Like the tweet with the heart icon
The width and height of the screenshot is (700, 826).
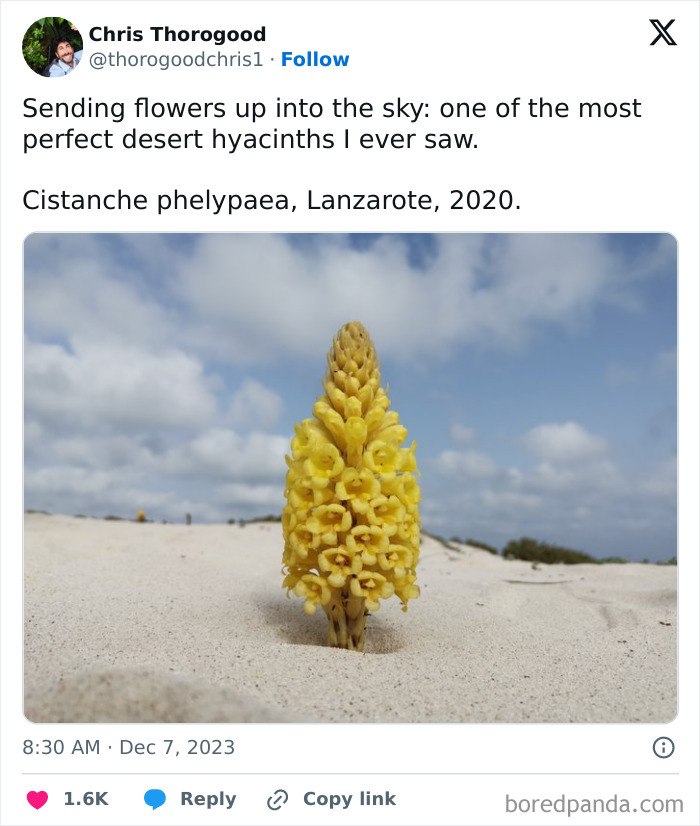pyautogui.click(x=37, y=799)
